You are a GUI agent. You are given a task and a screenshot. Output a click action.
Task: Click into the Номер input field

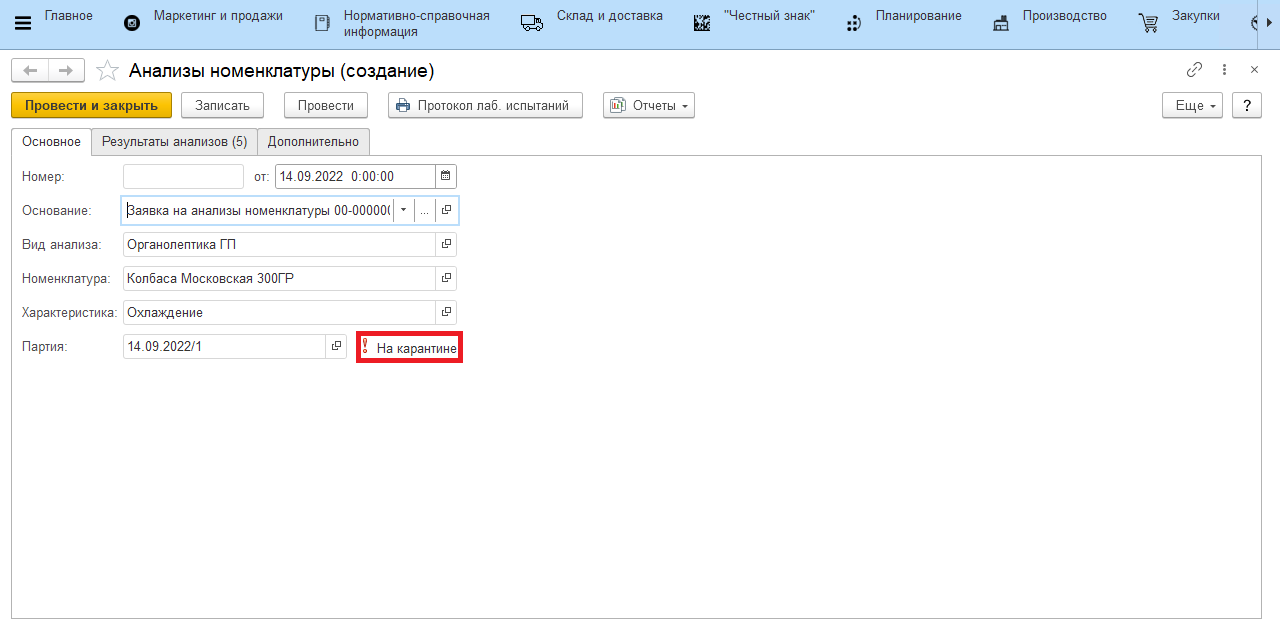[183, 176]
